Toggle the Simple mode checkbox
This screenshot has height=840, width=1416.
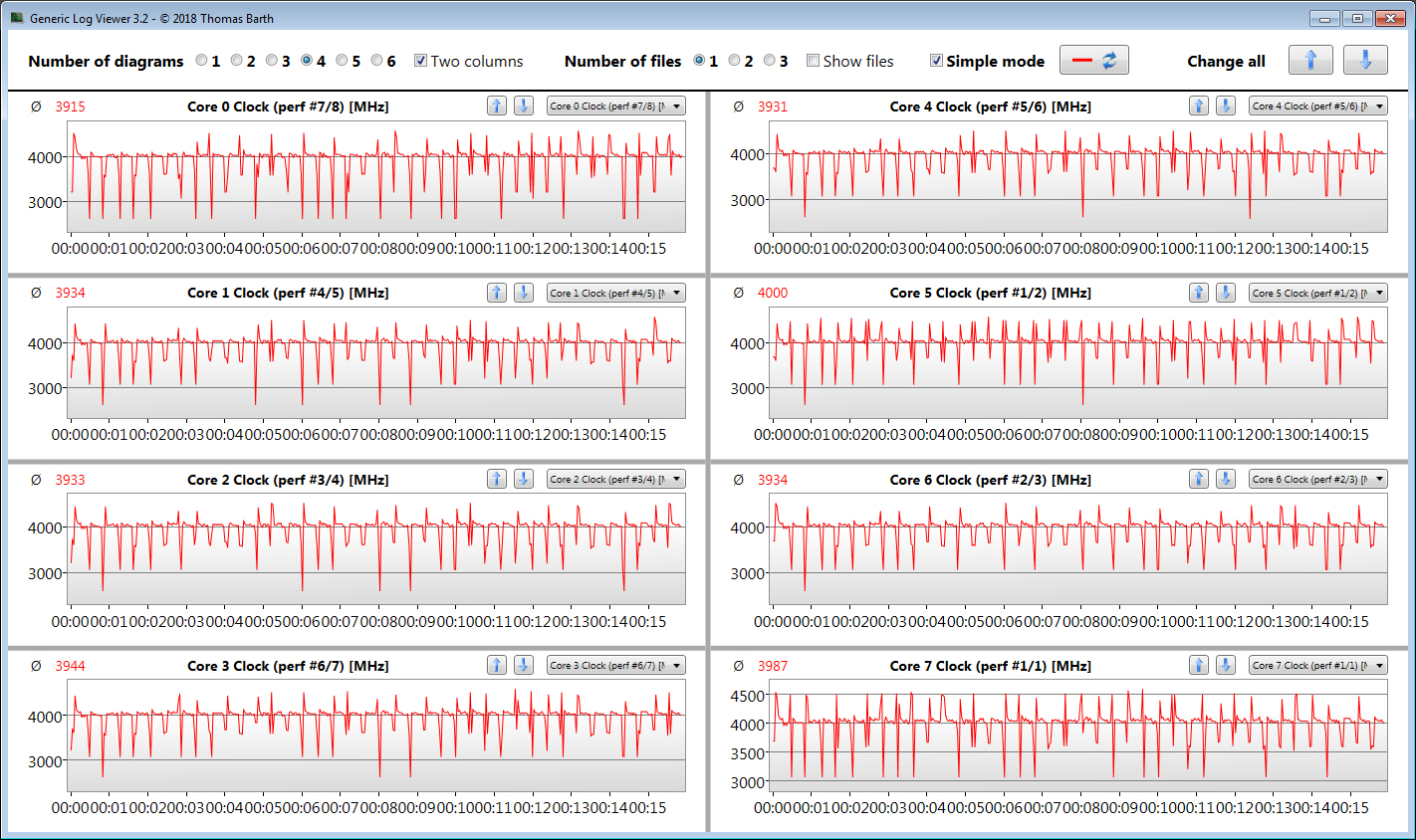936,61
